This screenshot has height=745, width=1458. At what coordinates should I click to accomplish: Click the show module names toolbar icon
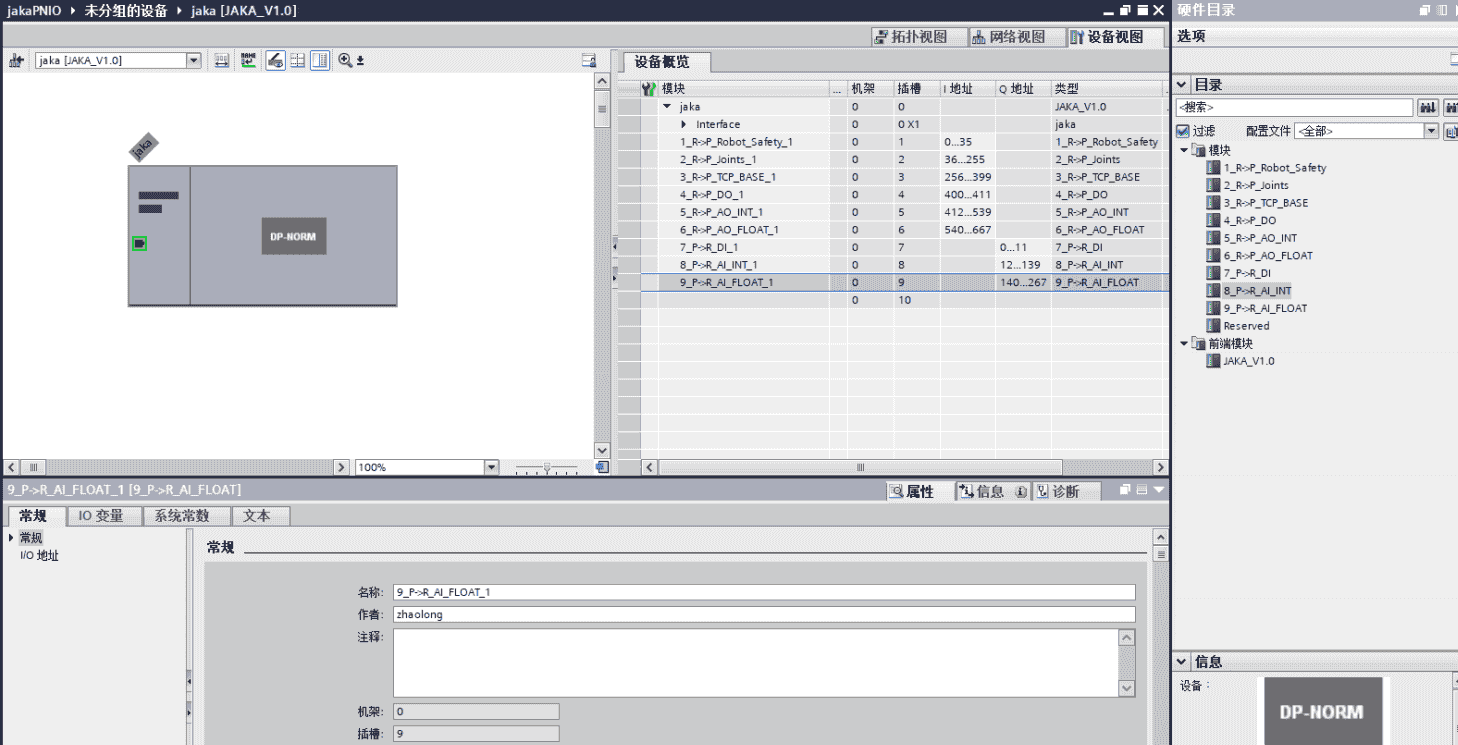tap(248, 60)
